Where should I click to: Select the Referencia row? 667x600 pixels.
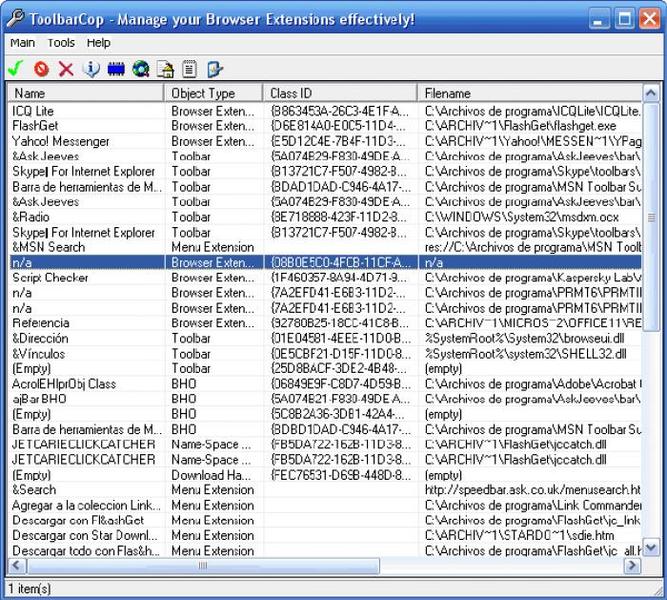325,323
